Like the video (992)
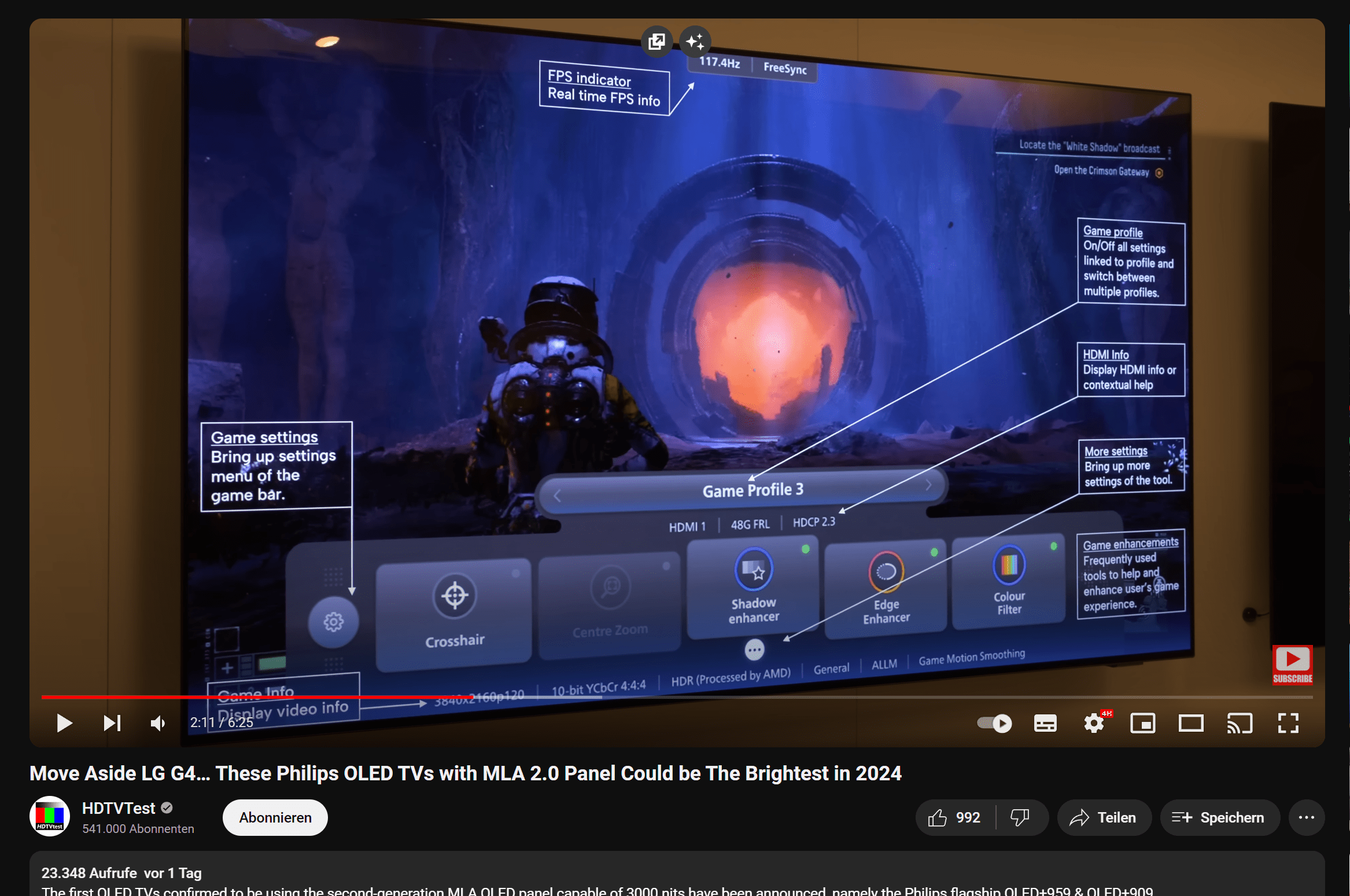1350x896 pixels. pyautogui.click(x=955, y=817)
